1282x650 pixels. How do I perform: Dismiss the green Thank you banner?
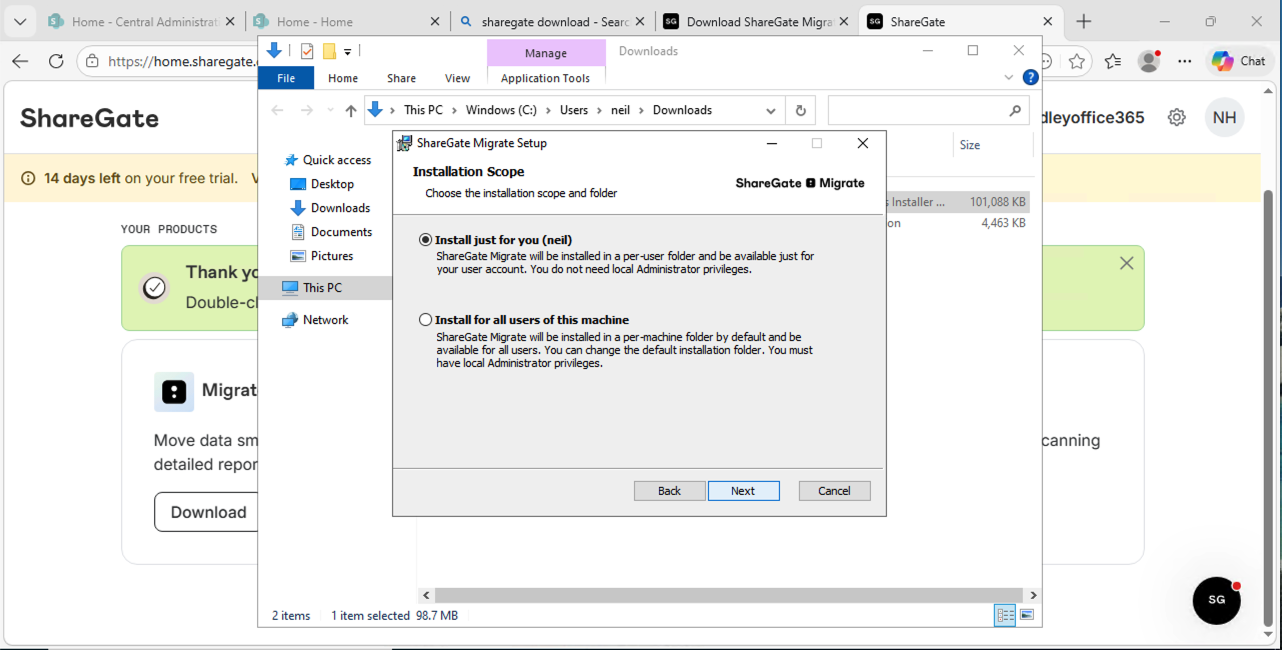pos(1127,263)
